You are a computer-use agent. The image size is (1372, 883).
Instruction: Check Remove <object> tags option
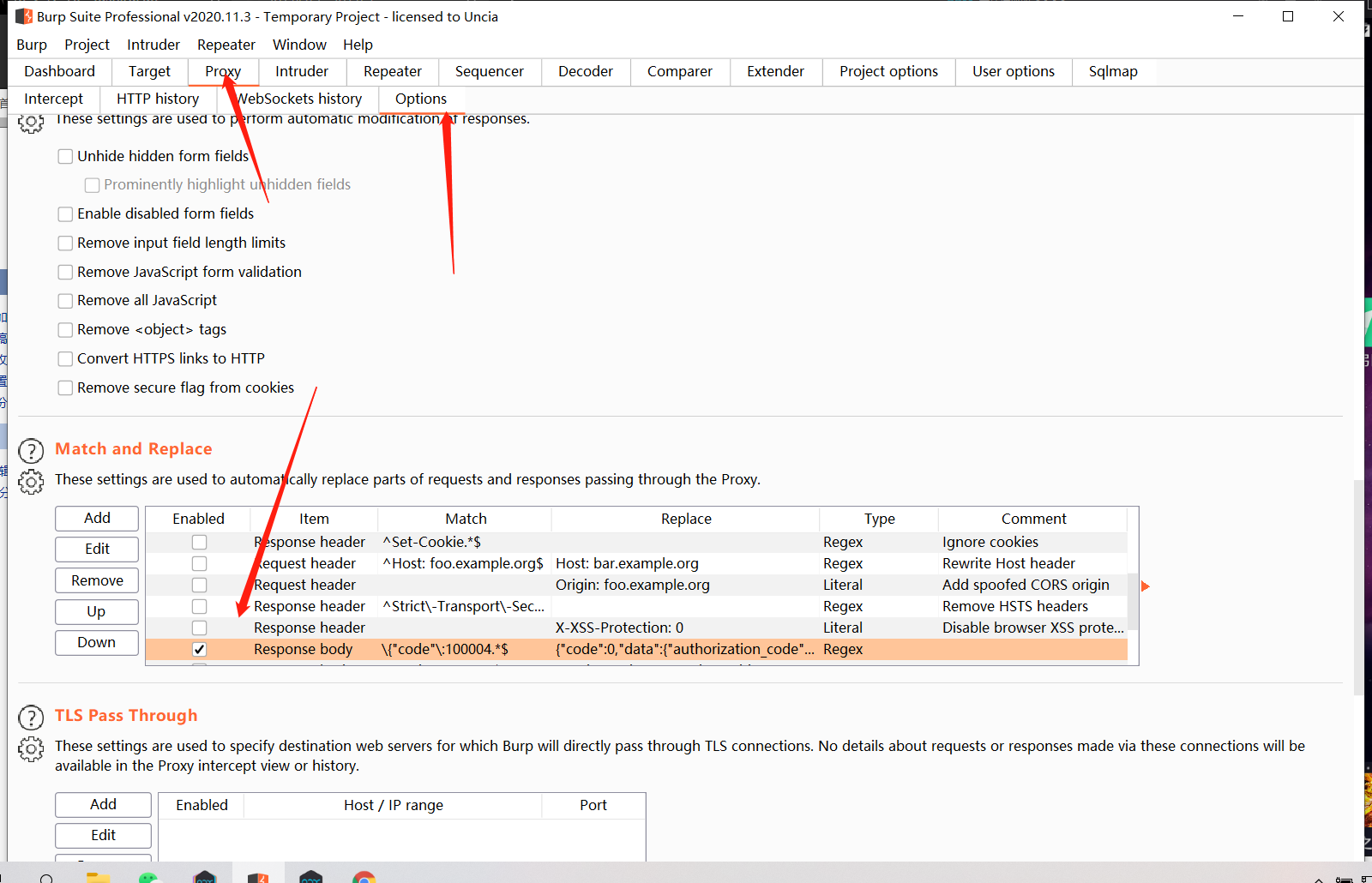(x=65, y=330)
